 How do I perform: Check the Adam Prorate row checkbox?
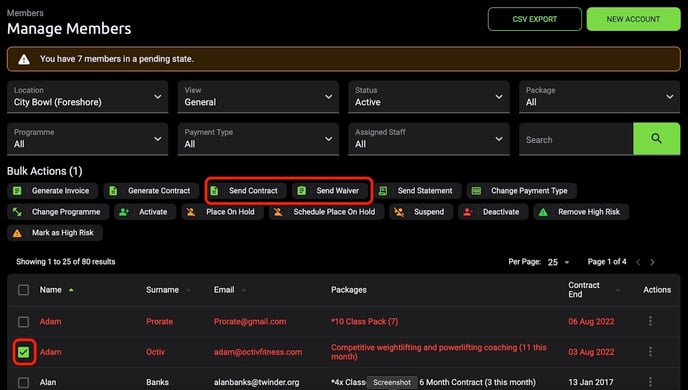(x=24, y=322)
